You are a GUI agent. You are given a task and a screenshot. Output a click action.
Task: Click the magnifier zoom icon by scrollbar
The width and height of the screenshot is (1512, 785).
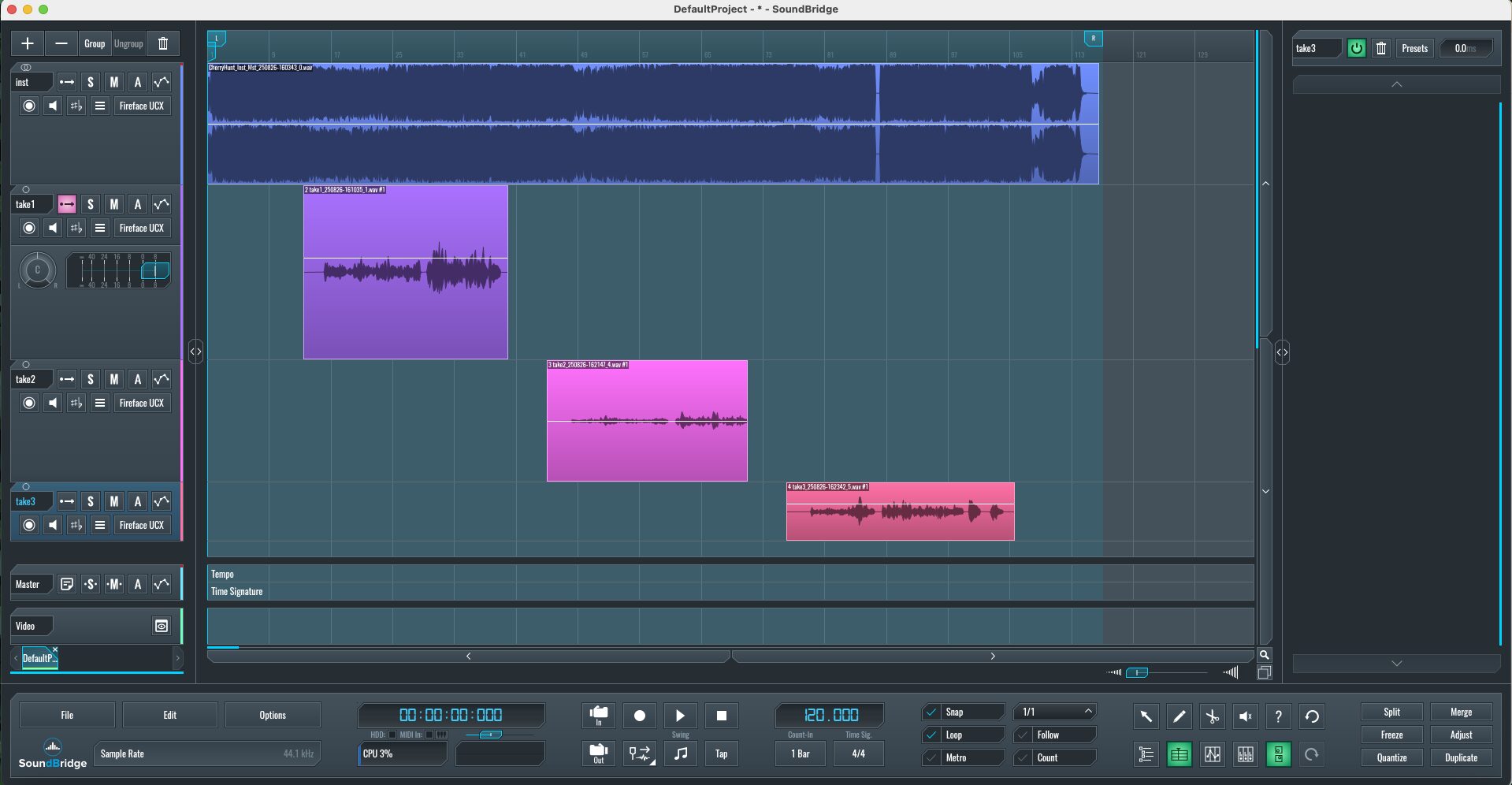(1265, 655)
